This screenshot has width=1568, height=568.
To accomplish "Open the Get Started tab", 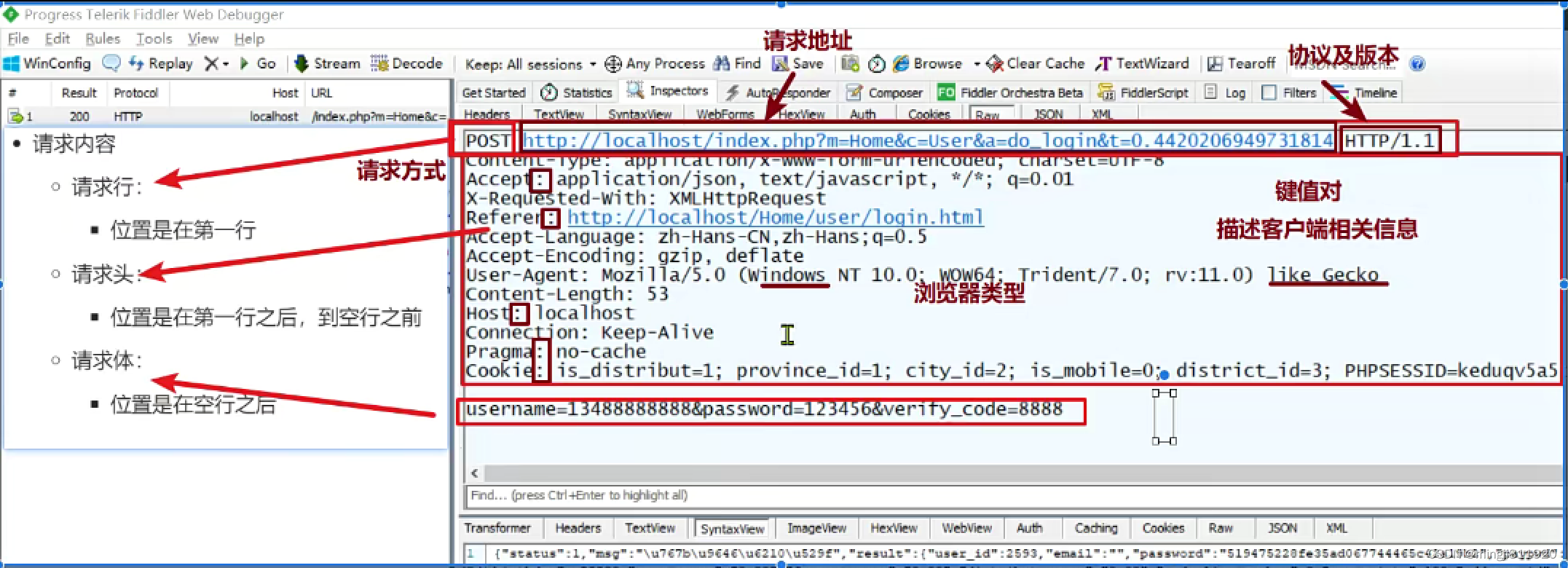I will point(494,92).
